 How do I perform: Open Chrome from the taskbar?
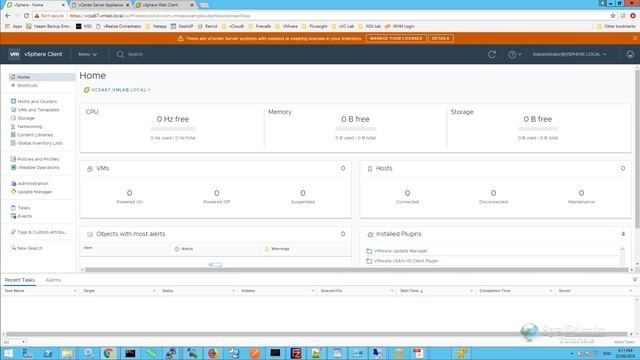tap(109, 353)
